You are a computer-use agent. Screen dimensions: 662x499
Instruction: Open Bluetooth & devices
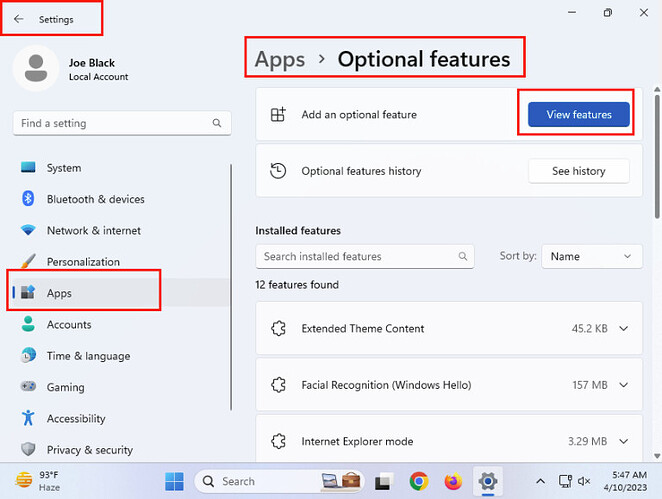pyautogui.click(x=95, y=199)
